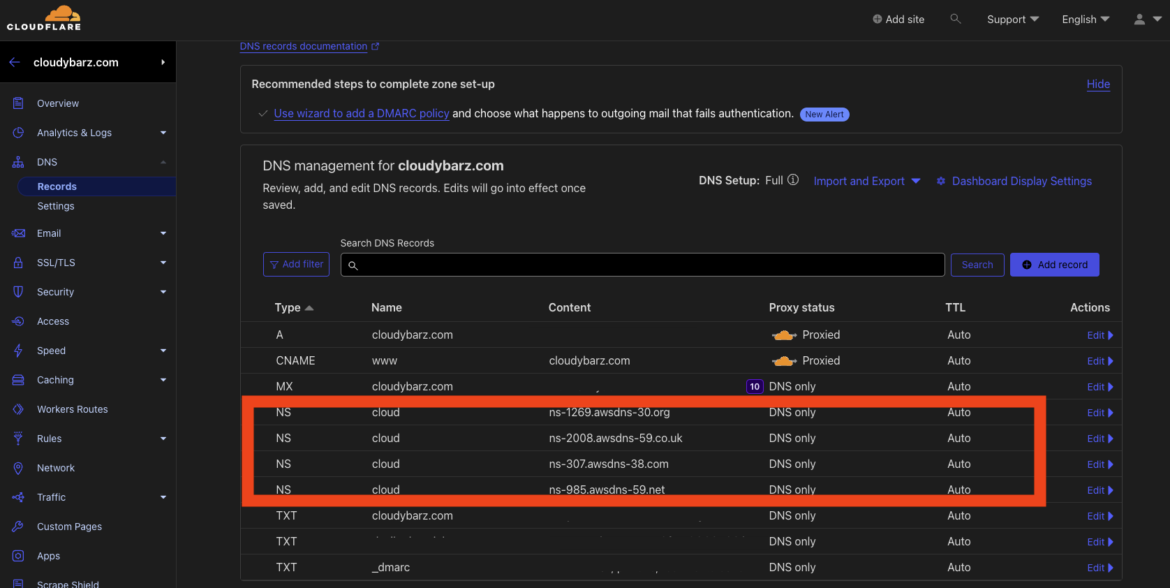Expand the Rules sidebar section
The height and width of the screenshot is (588, 1170).
pos(48,438)
